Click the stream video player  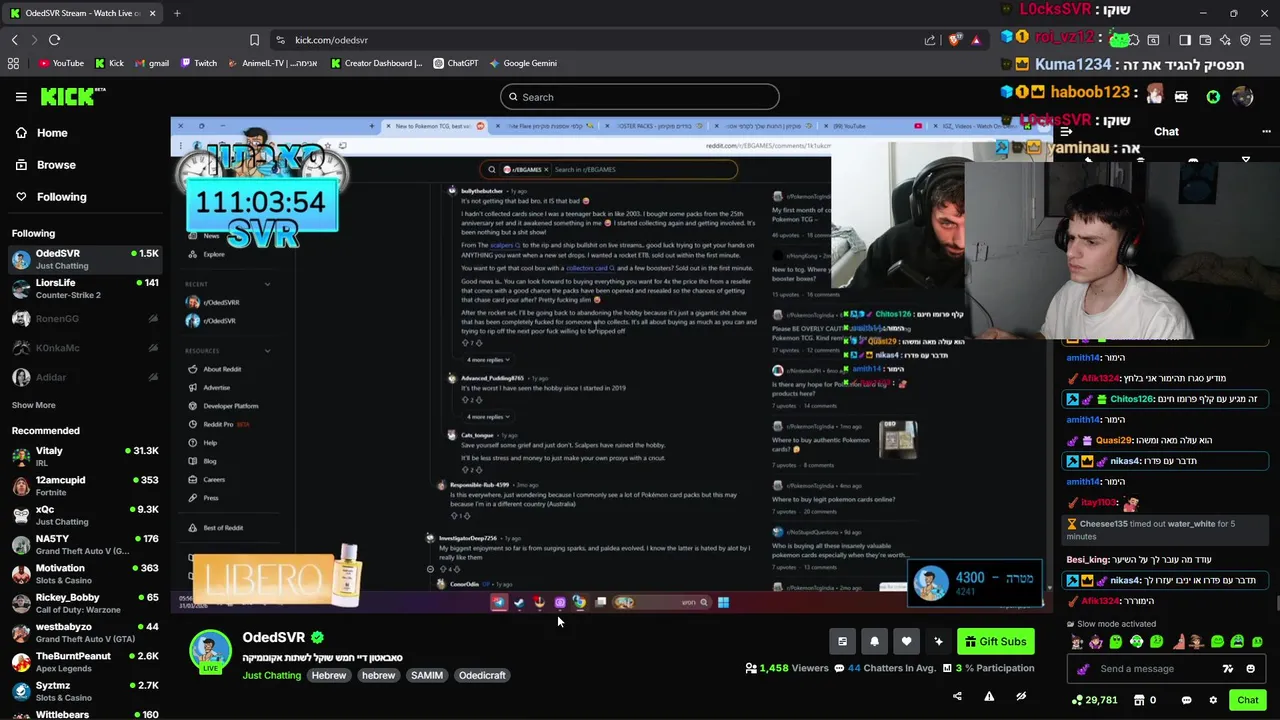[610, 363]
